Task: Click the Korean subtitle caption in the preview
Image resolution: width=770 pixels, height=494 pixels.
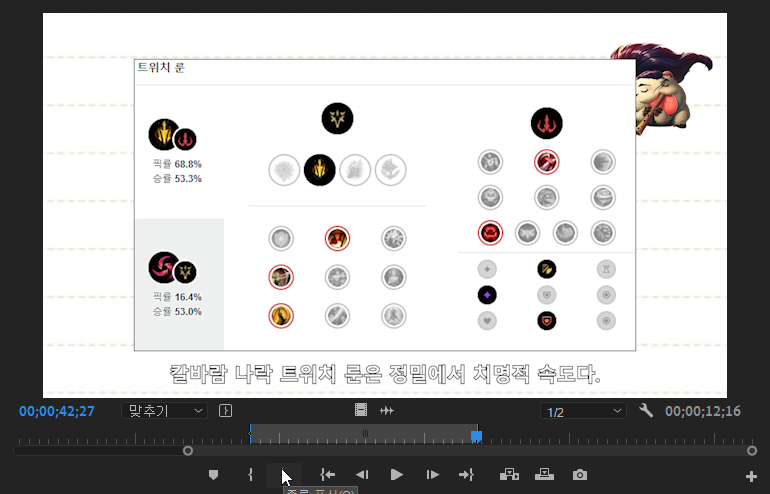Action: click(385, 374)
